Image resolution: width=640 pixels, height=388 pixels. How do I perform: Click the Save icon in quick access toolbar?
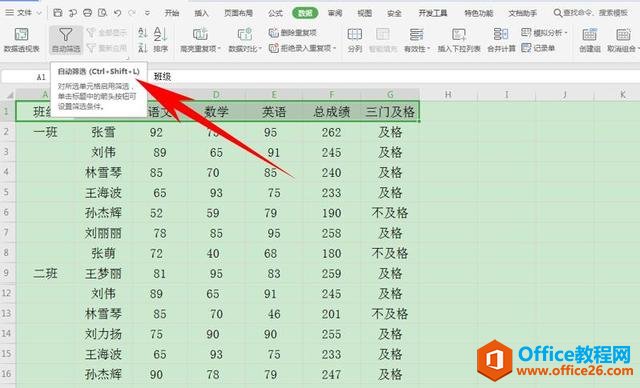pos(58,13)
